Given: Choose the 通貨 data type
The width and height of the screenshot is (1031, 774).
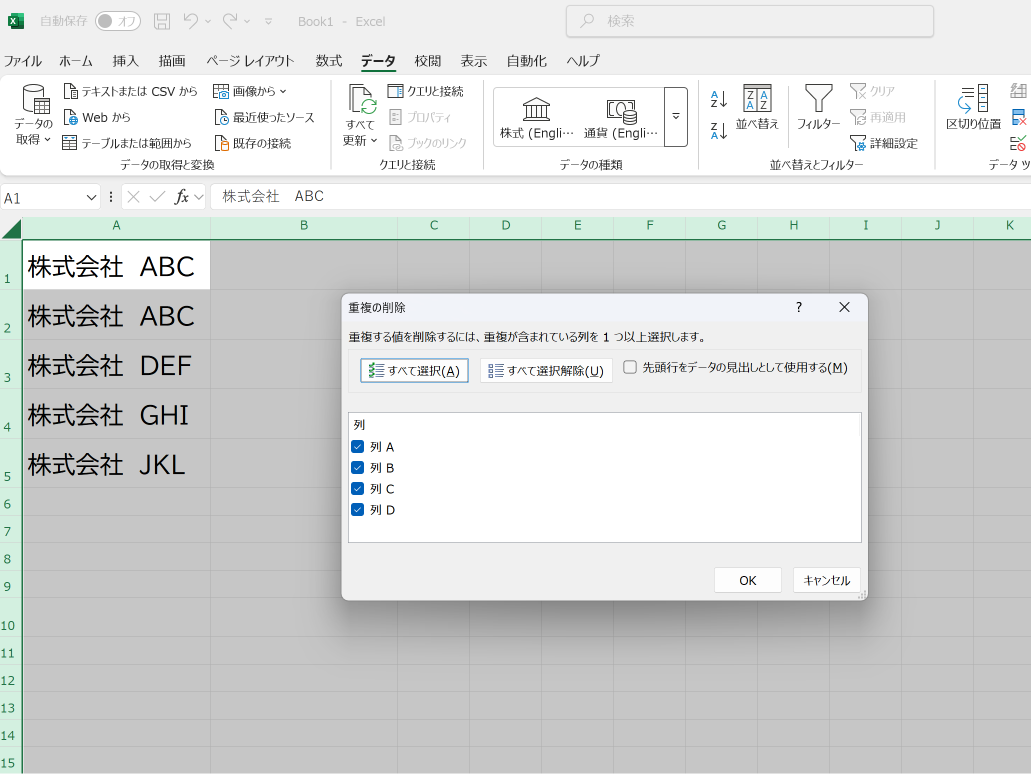Looking at the screenshot, I should (x=621, y=117).
